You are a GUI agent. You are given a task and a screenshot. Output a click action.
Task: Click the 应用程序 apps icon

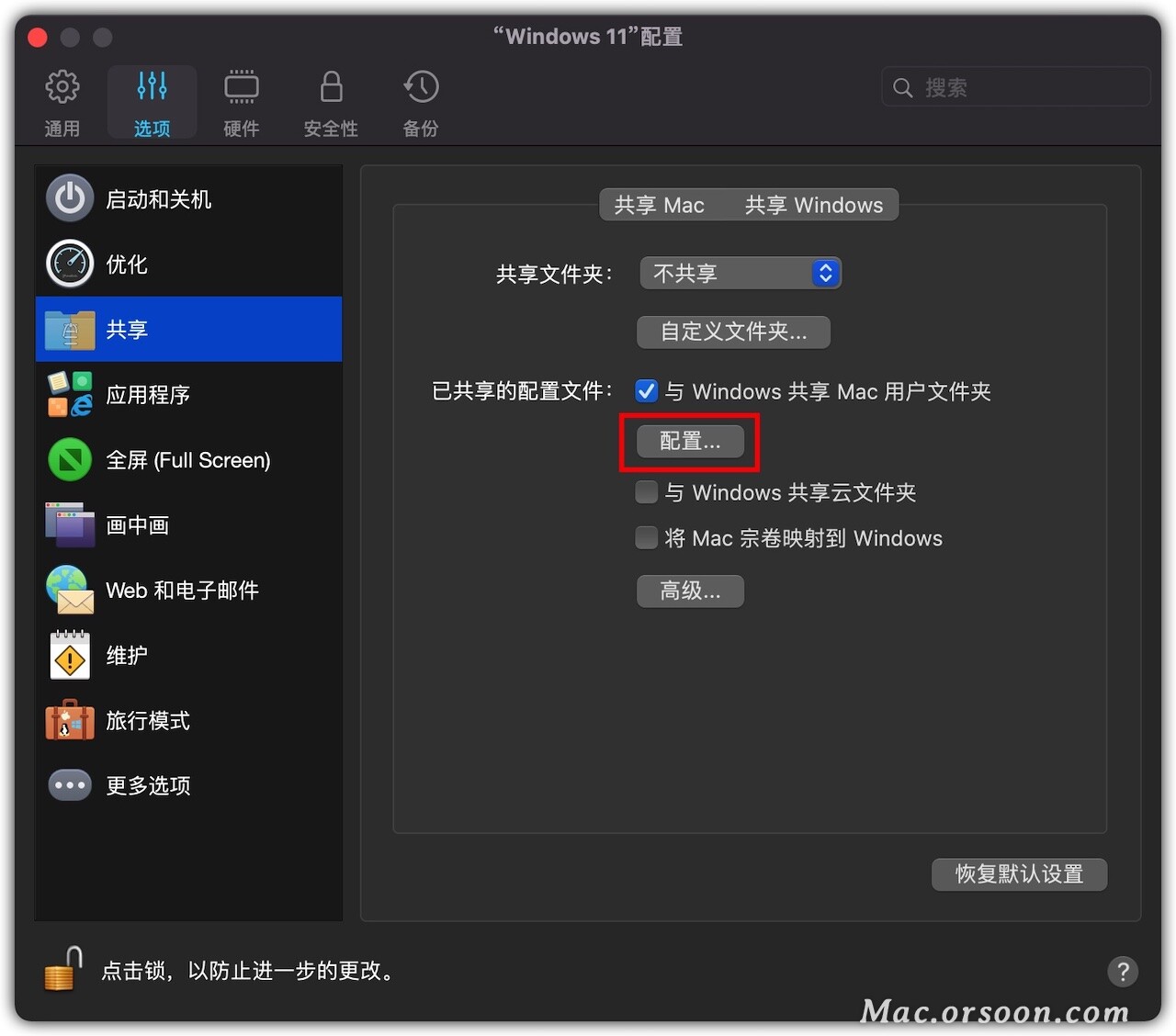click(70, 394)
